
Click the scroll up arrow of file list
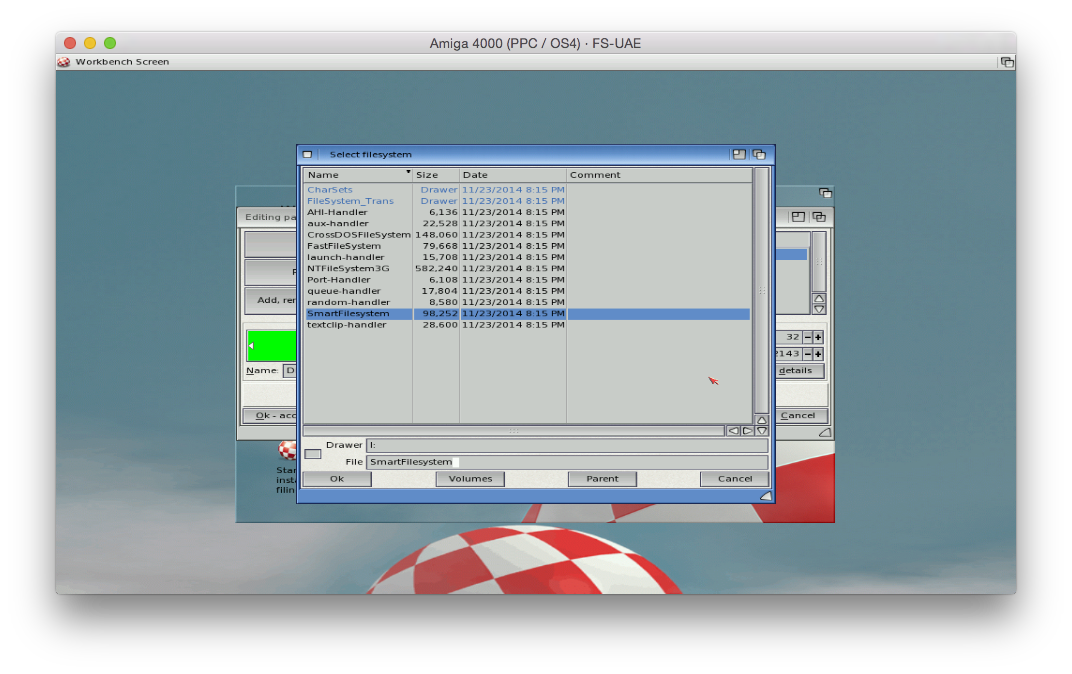[x=762, y=420]
